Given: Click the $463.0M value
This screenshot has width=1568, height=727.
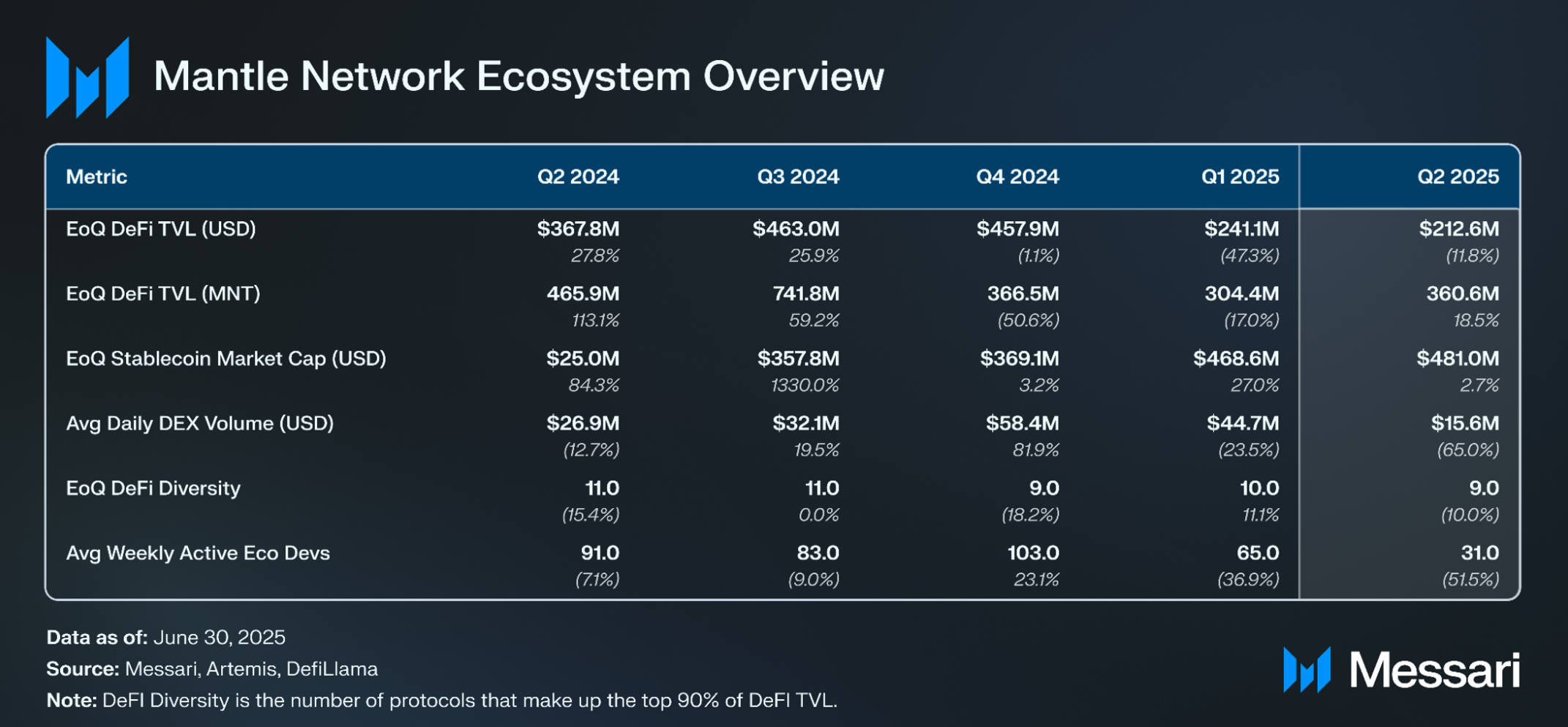Looking at the screenshot, I should tap(796, 229).
